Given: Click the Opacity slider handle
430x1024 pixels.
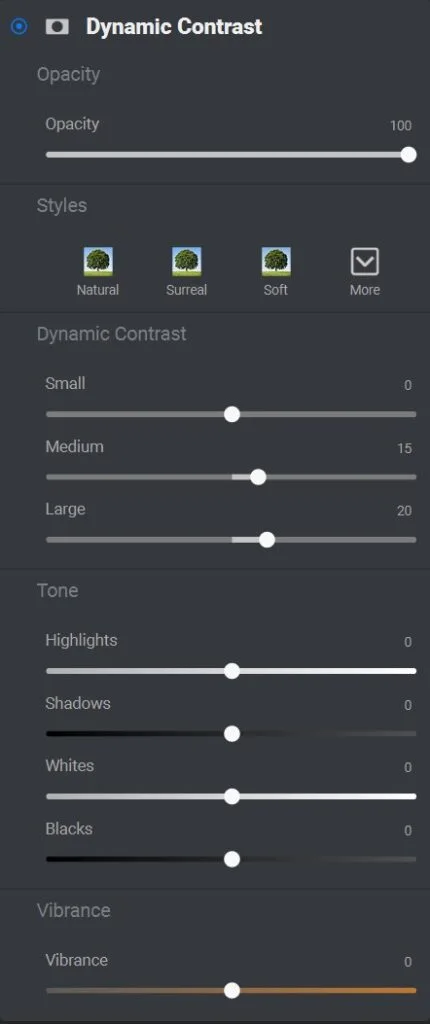Looking at the screenshot, I should (408, 155).
